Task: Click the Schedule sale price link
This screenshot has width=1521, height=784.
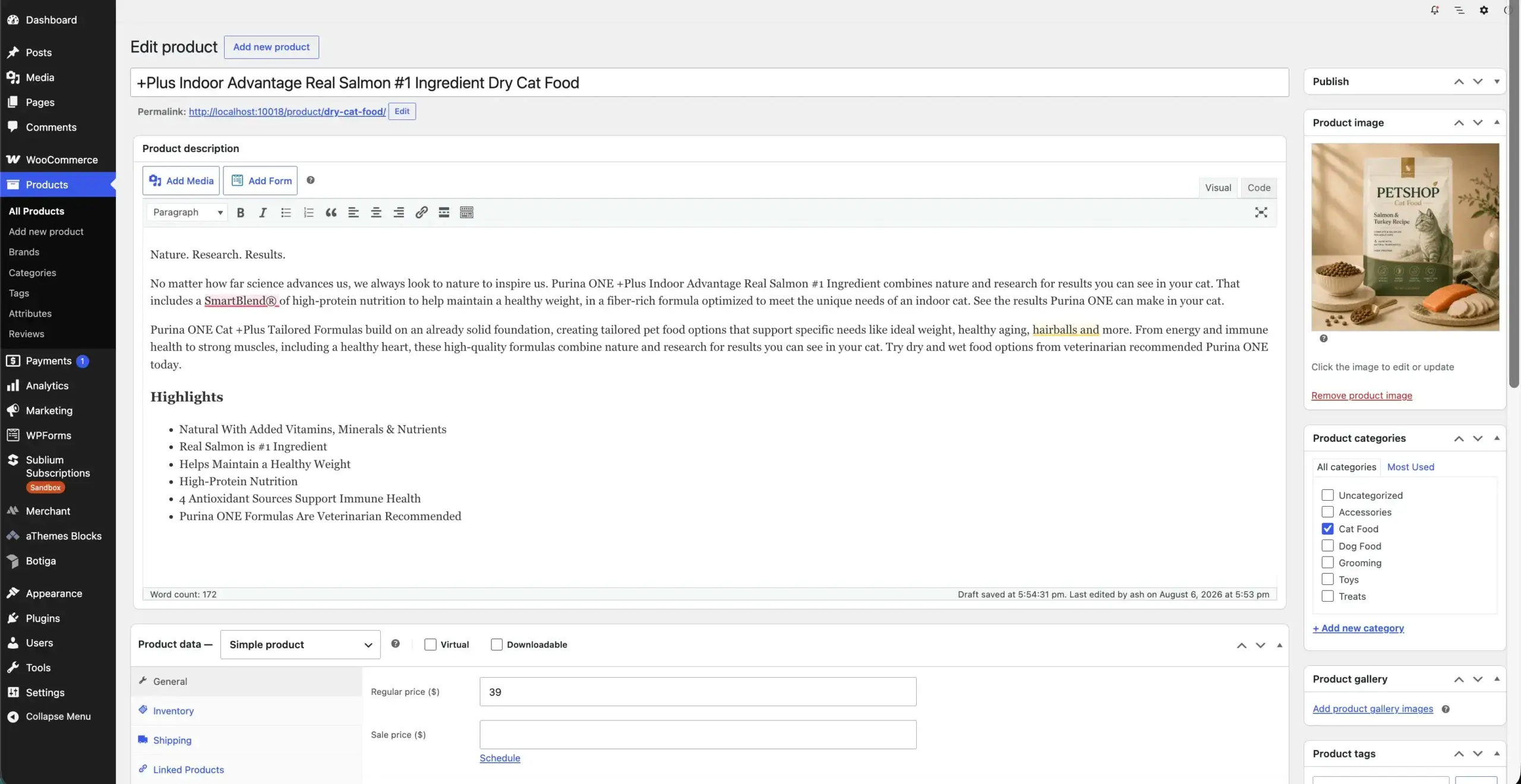Action: [500, 758]
